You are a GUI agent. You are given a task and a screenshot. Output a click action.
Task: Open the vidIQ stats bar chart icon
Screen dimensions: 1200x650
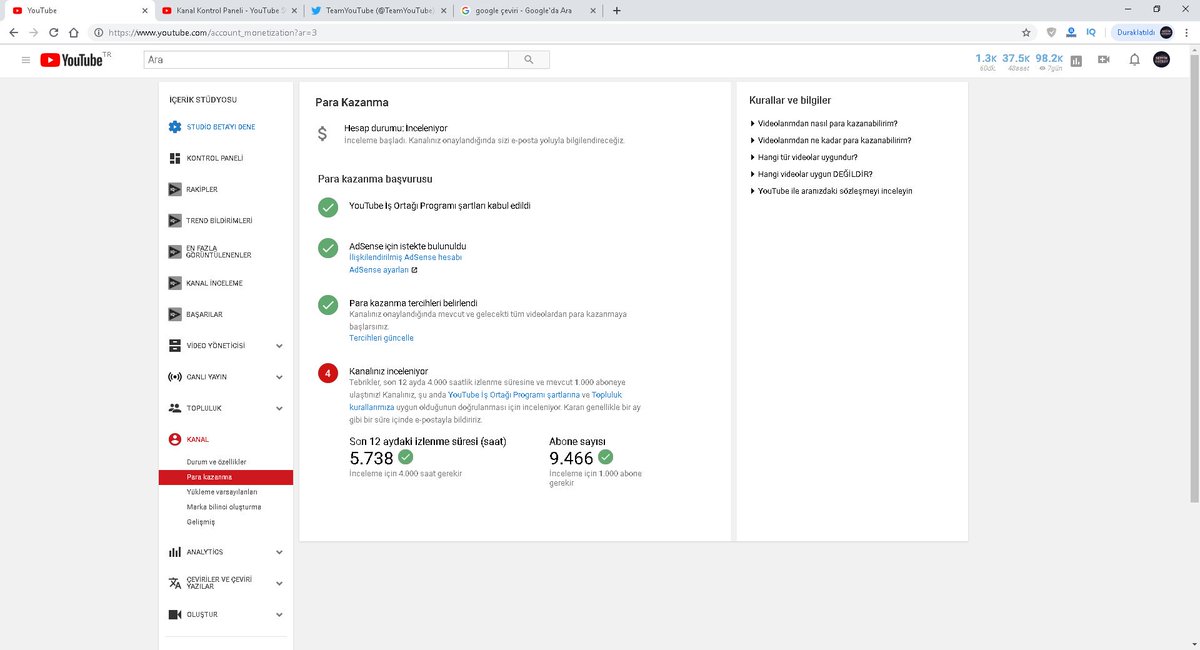click(1076, 60)
